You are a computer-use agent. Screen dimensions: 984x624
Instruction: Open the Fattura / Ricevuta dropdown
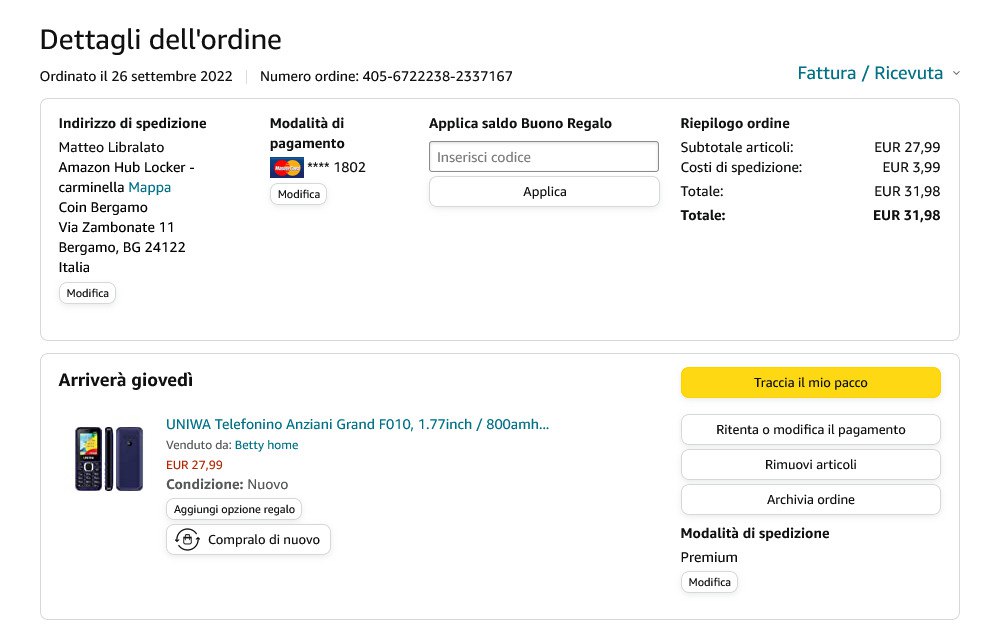click(x=870, y=73)
